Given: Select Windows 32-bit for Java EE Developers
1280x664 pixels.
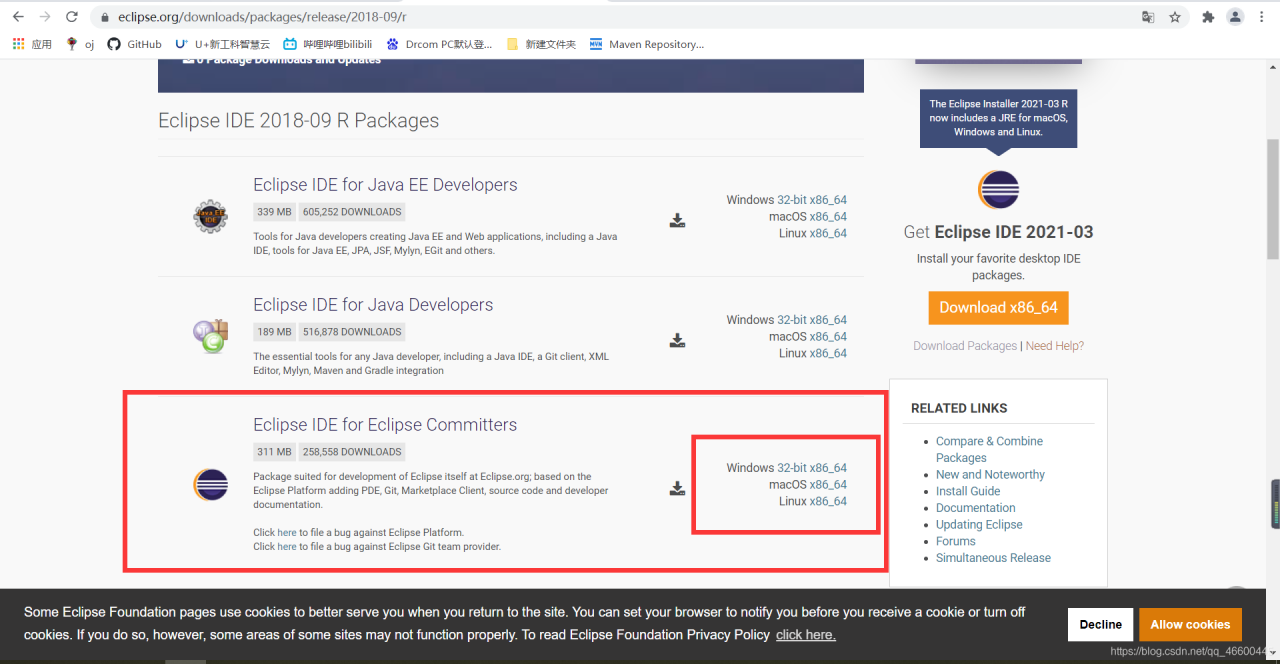Looking at the screenshot, I should click(x=791, y=200).
